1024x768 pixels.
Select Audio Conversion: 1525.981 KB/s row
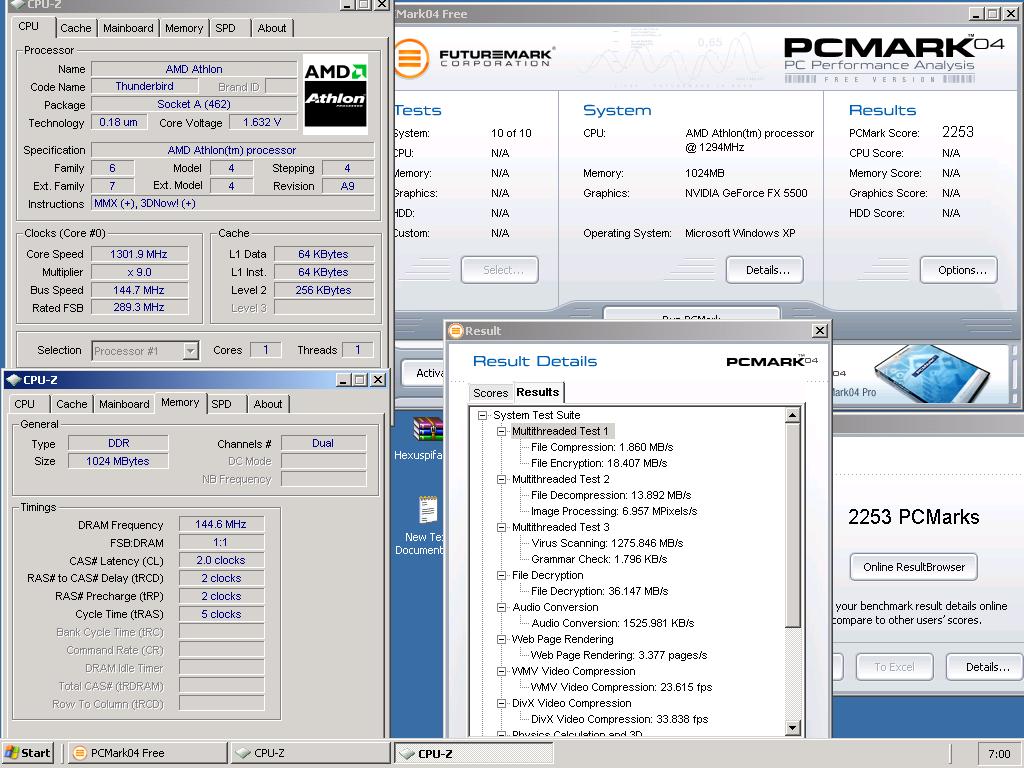pos(613,623)
